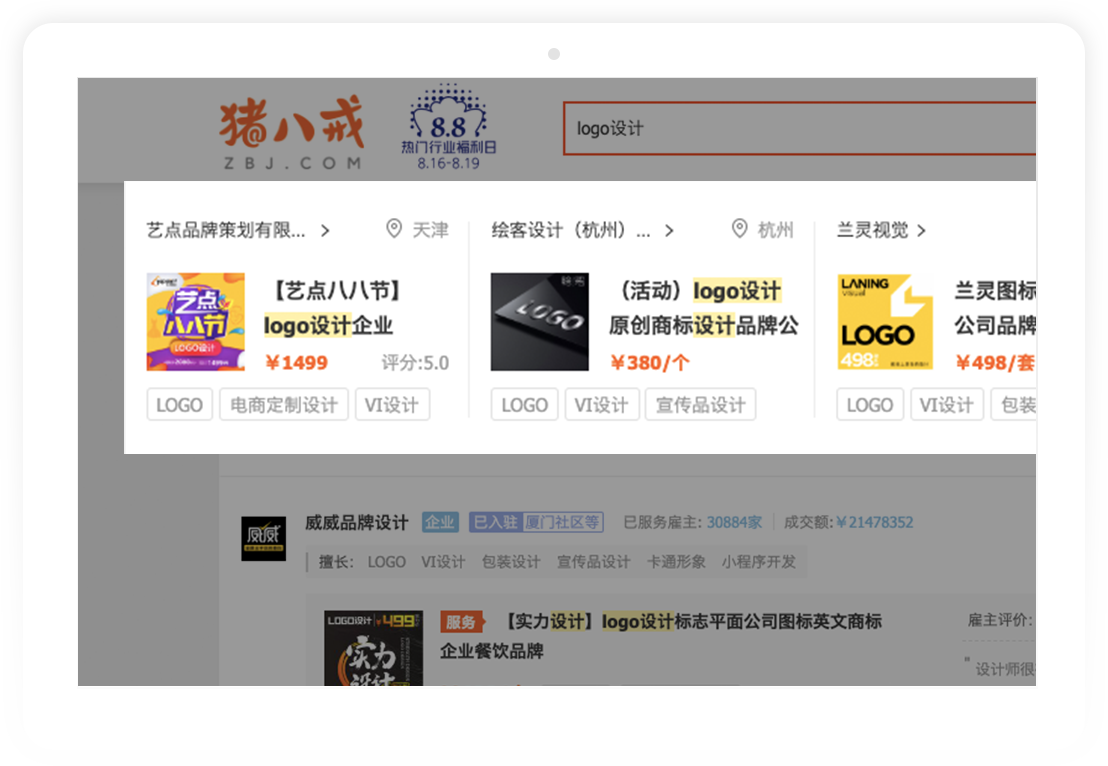Select VI设计 tag under 绘客设计 card
Image resolution: width=1108 pixels, height=766 pixels.
tap(602, 405)
